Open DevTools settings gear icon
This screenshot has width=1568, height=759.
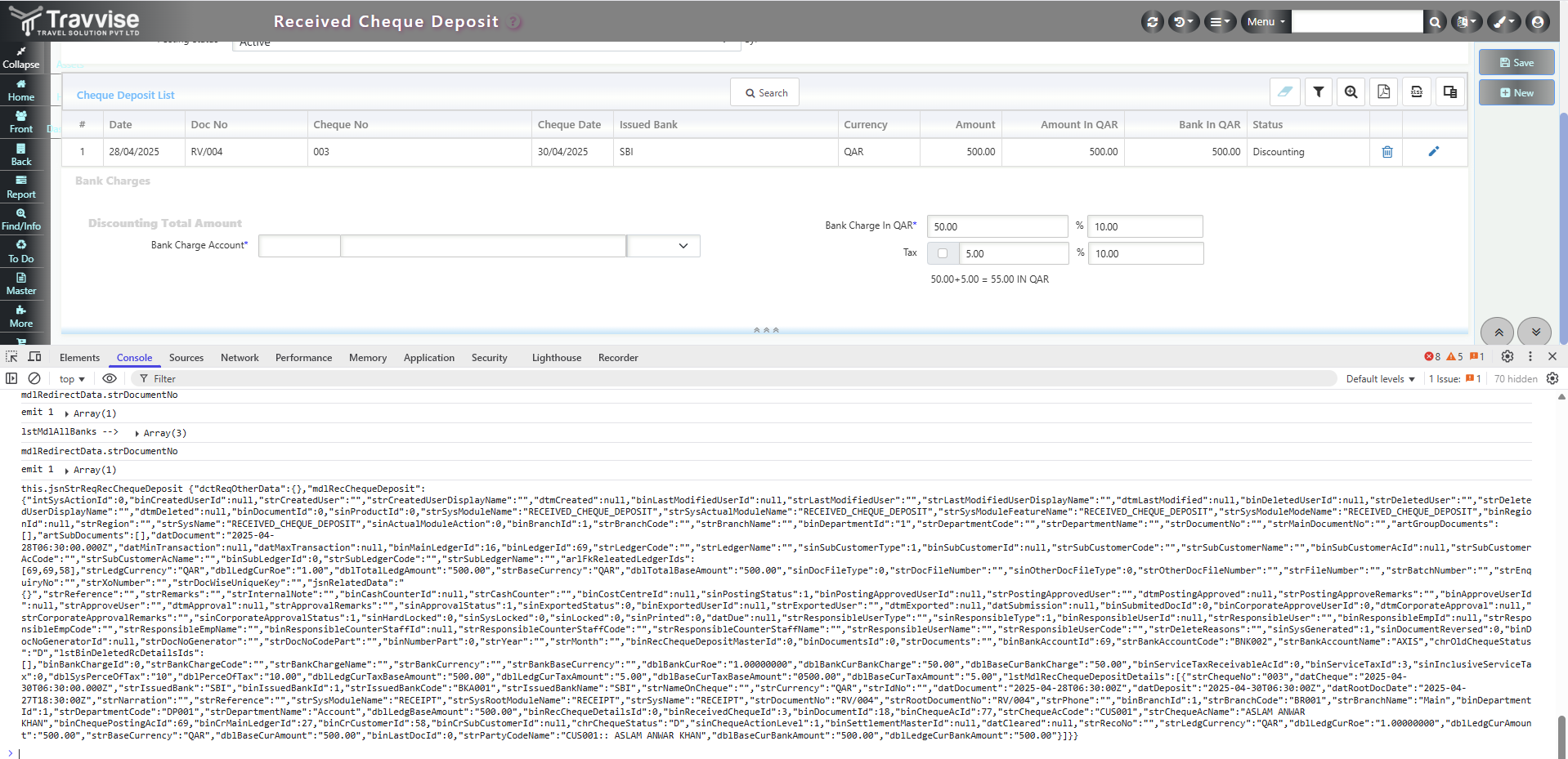point(1508,357)
